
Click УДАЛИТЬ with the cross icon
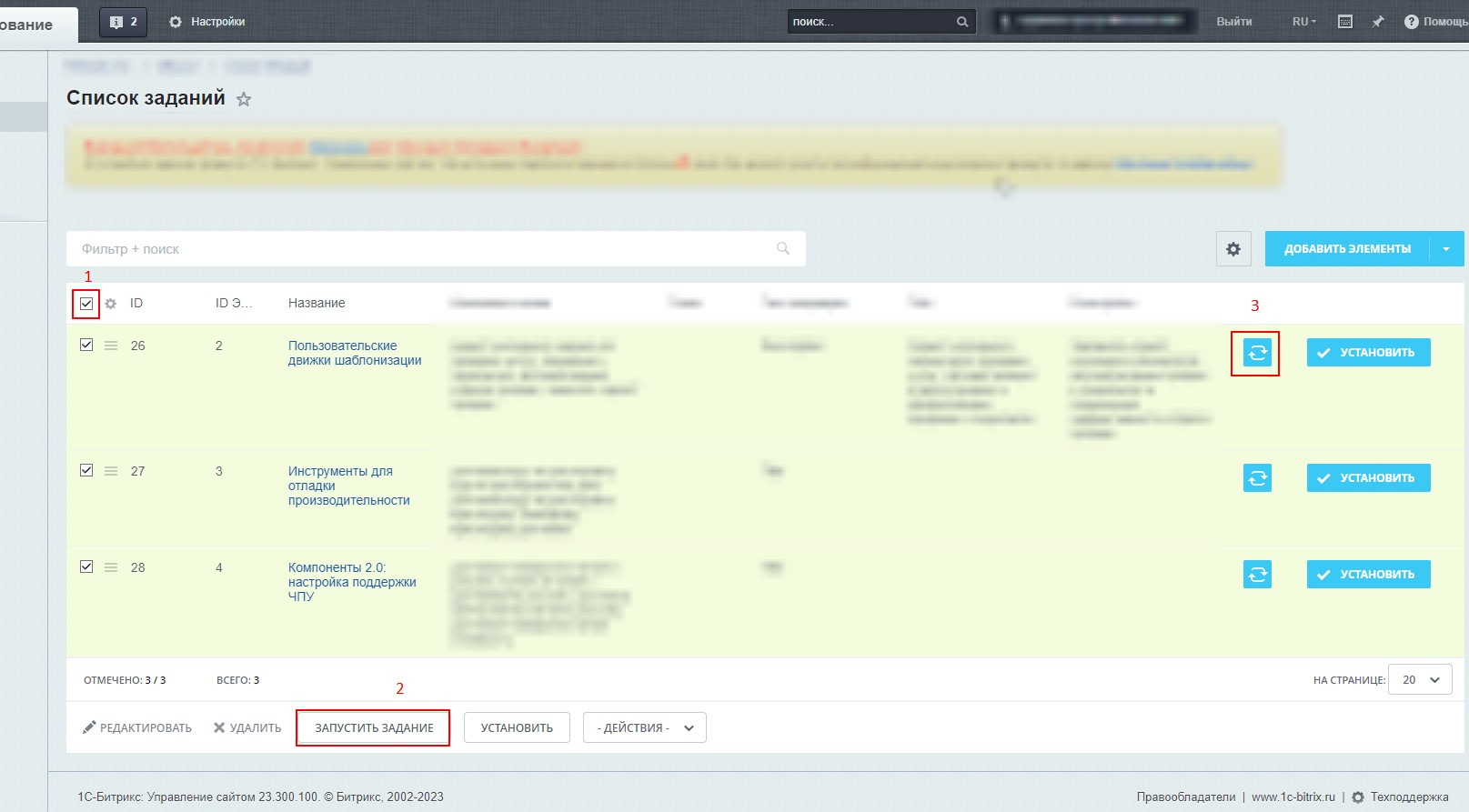tap(247, 727)
